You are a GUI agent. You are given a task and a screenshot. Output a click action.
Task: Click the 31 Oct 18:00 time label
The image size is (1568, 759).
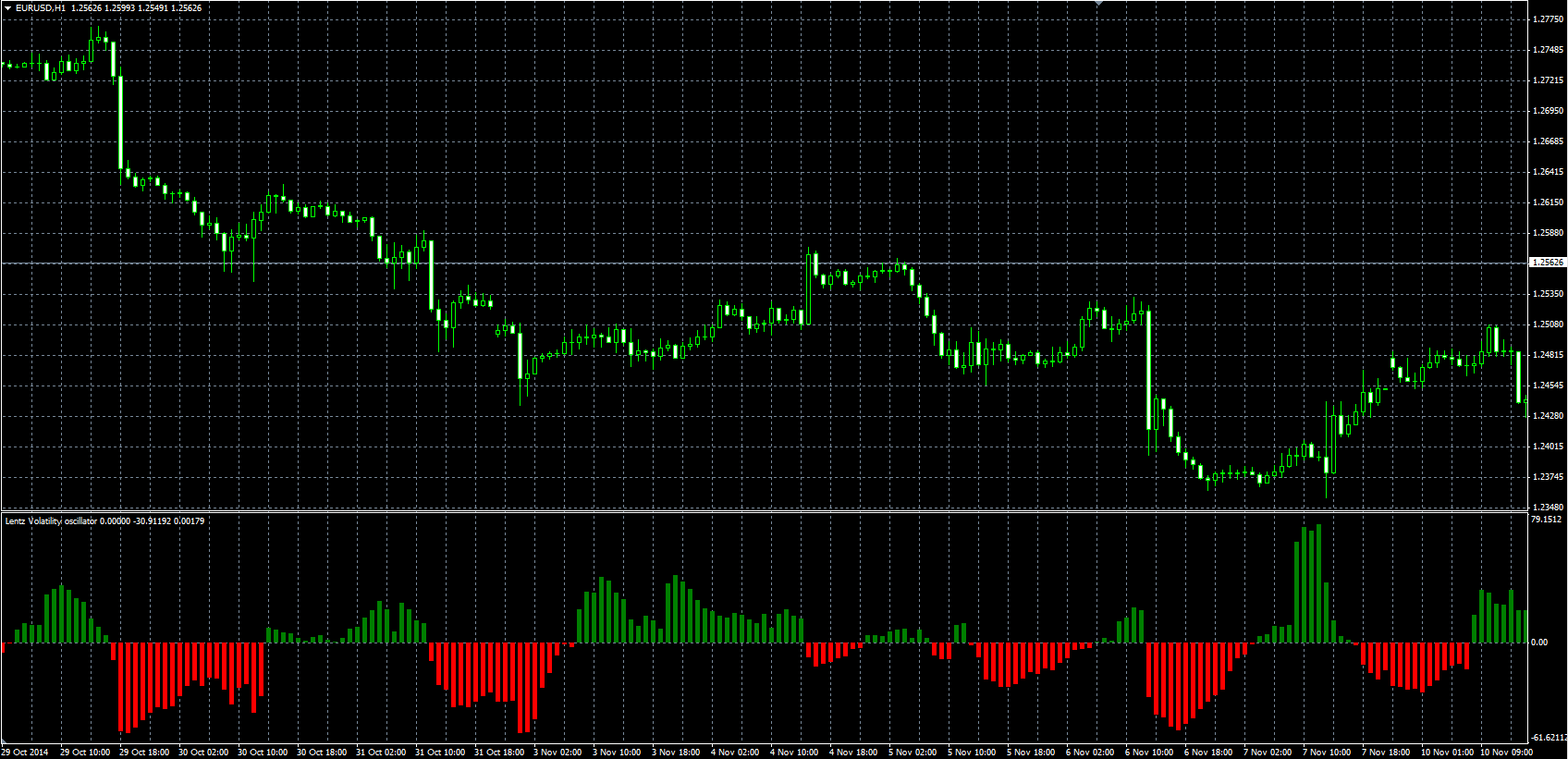[499, 753]
